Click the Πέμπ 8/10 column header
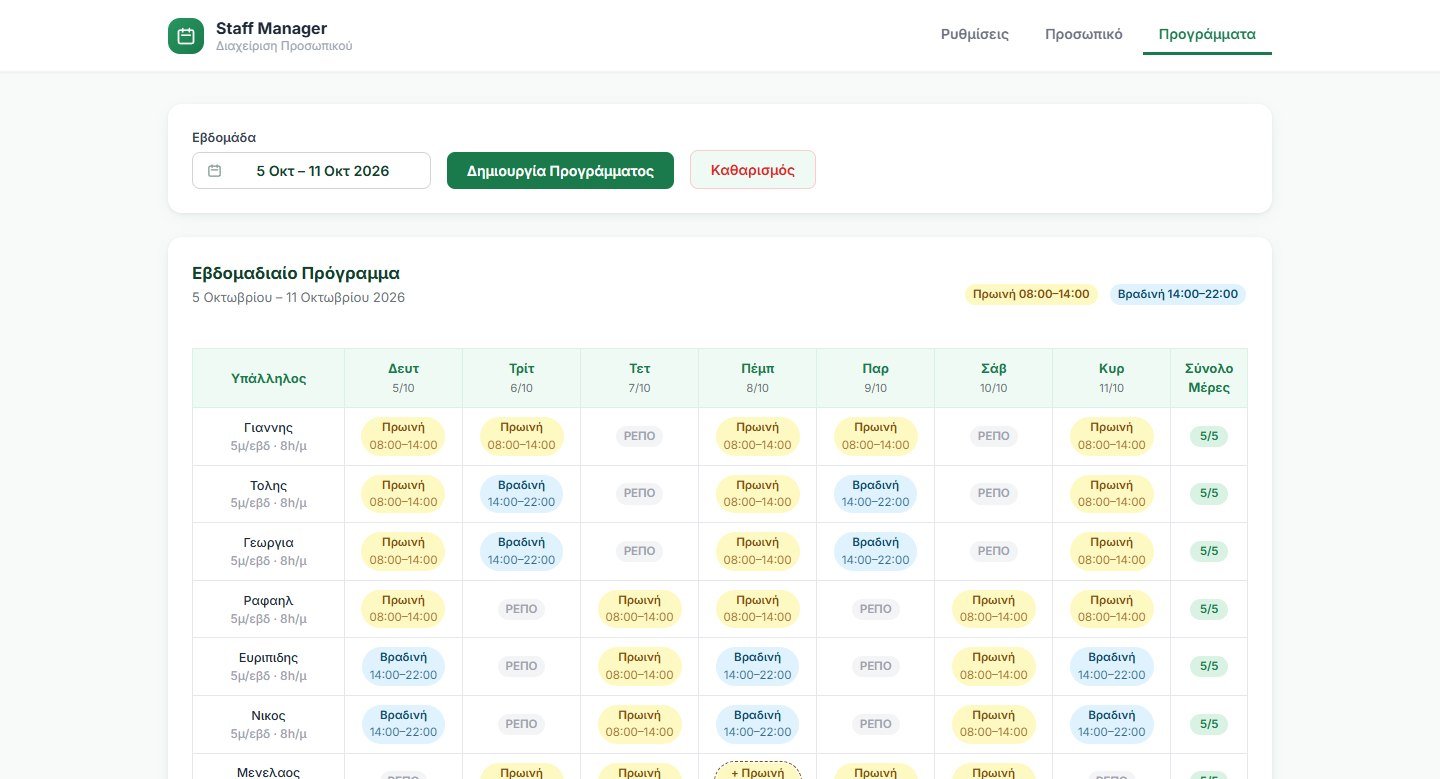 (x=757, y=378)
